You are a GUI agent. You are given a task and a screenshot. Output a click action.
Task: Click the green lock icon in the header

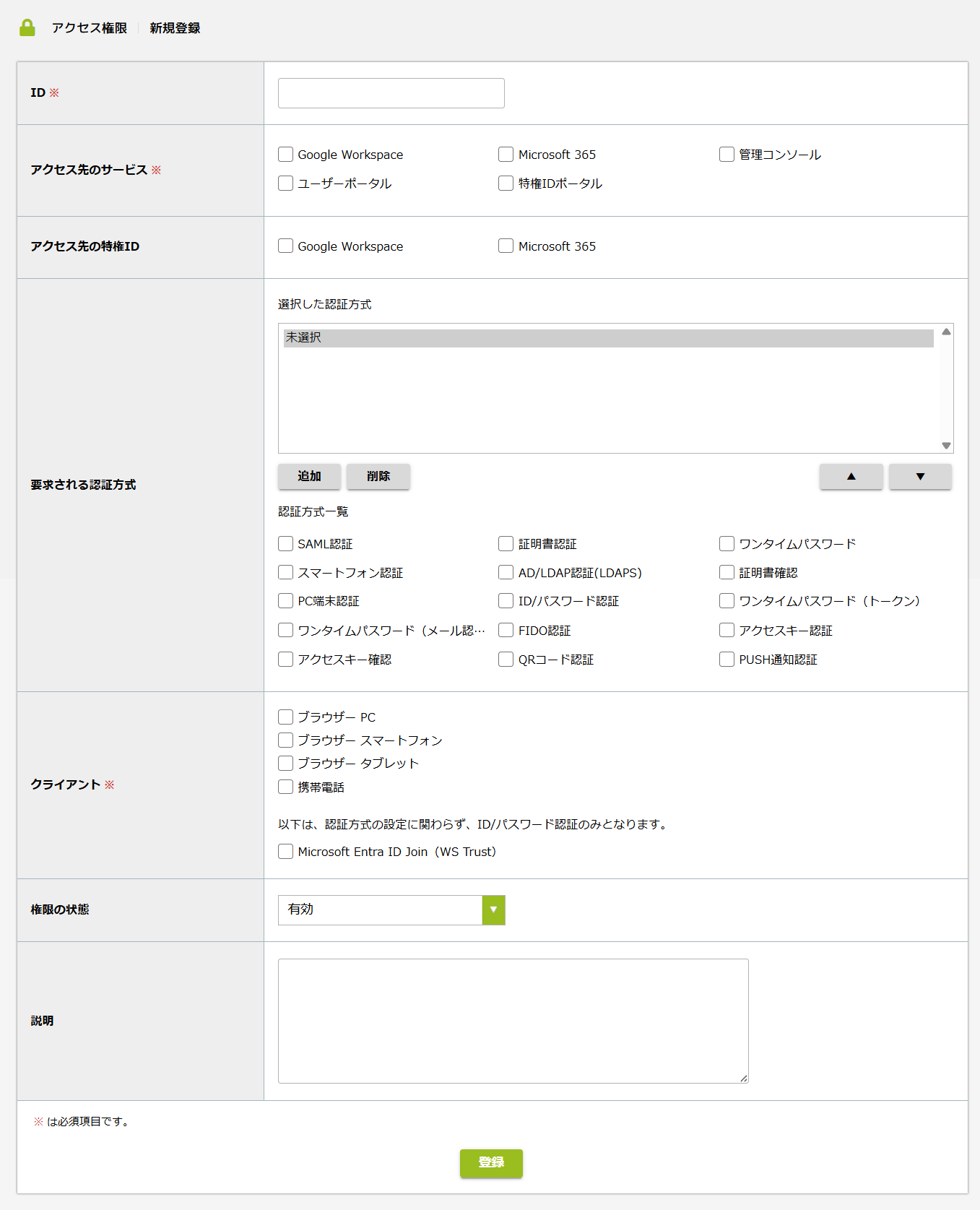pos(27,27)
